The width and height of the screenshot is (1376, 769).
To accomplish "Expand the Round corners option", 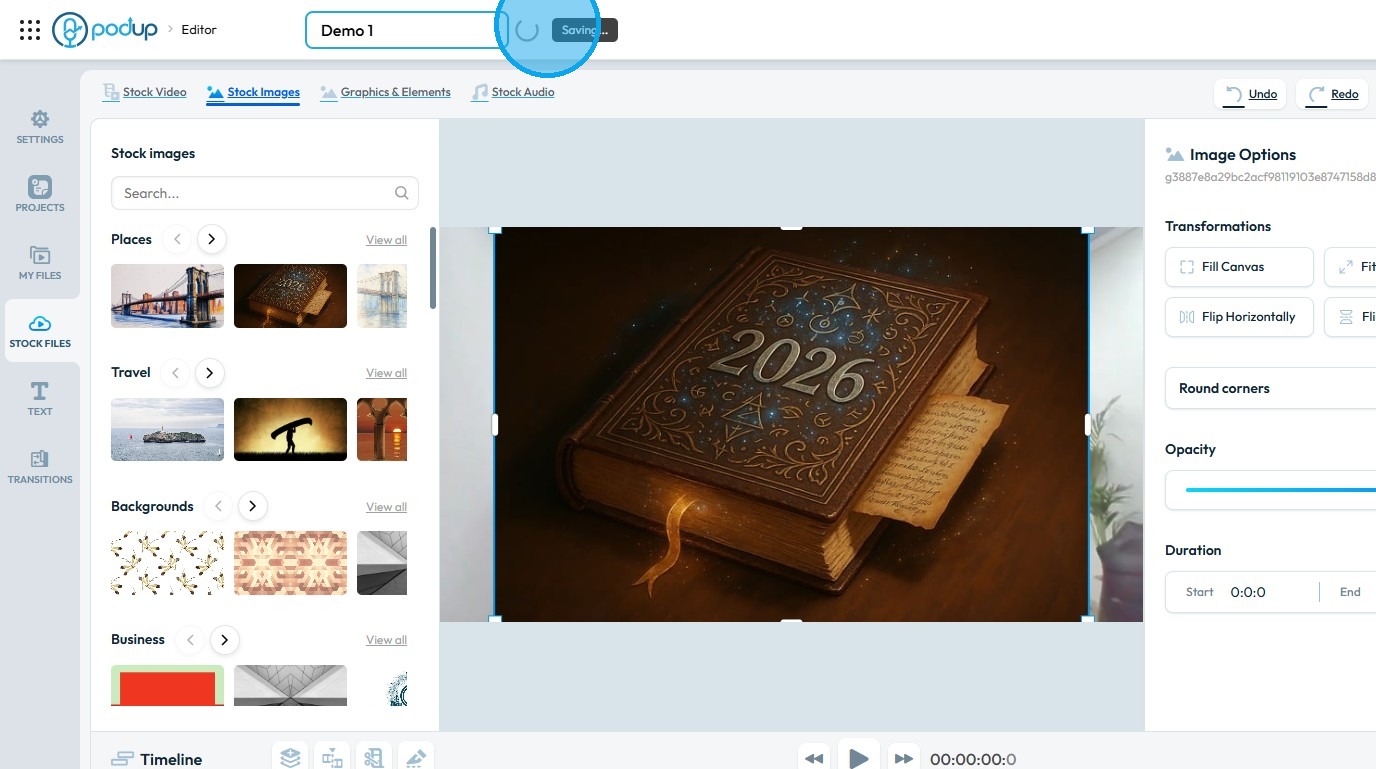I will pos(1271,388).
